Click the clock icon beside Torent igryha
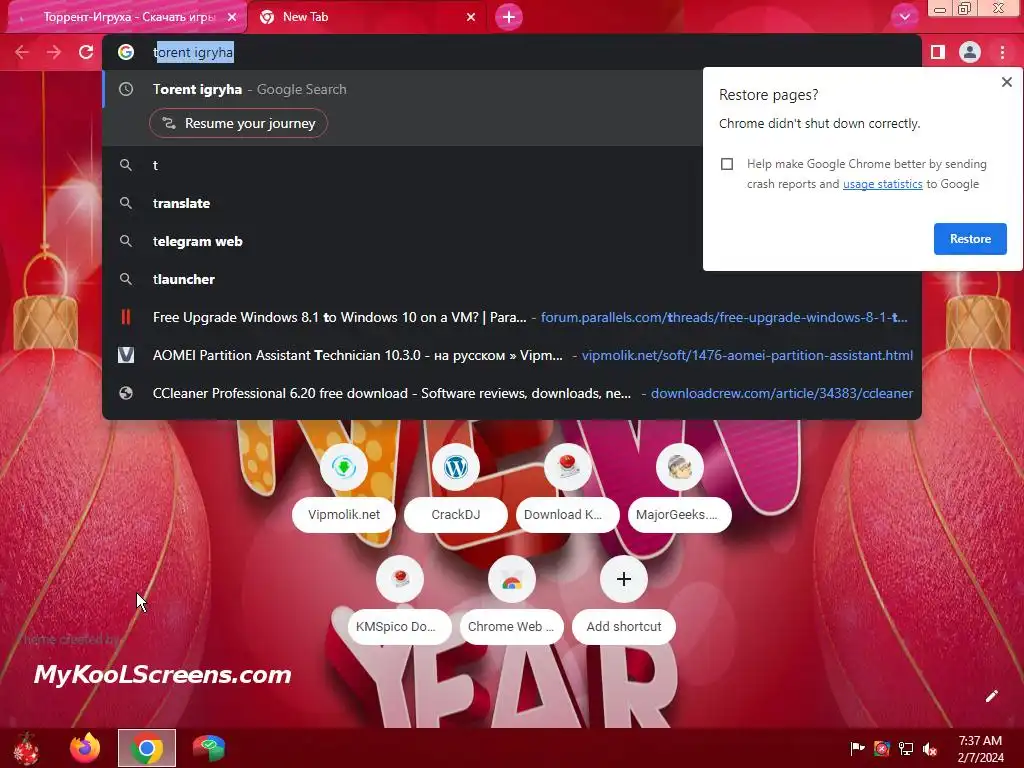 pyautogui.click(x=126, y=89)
